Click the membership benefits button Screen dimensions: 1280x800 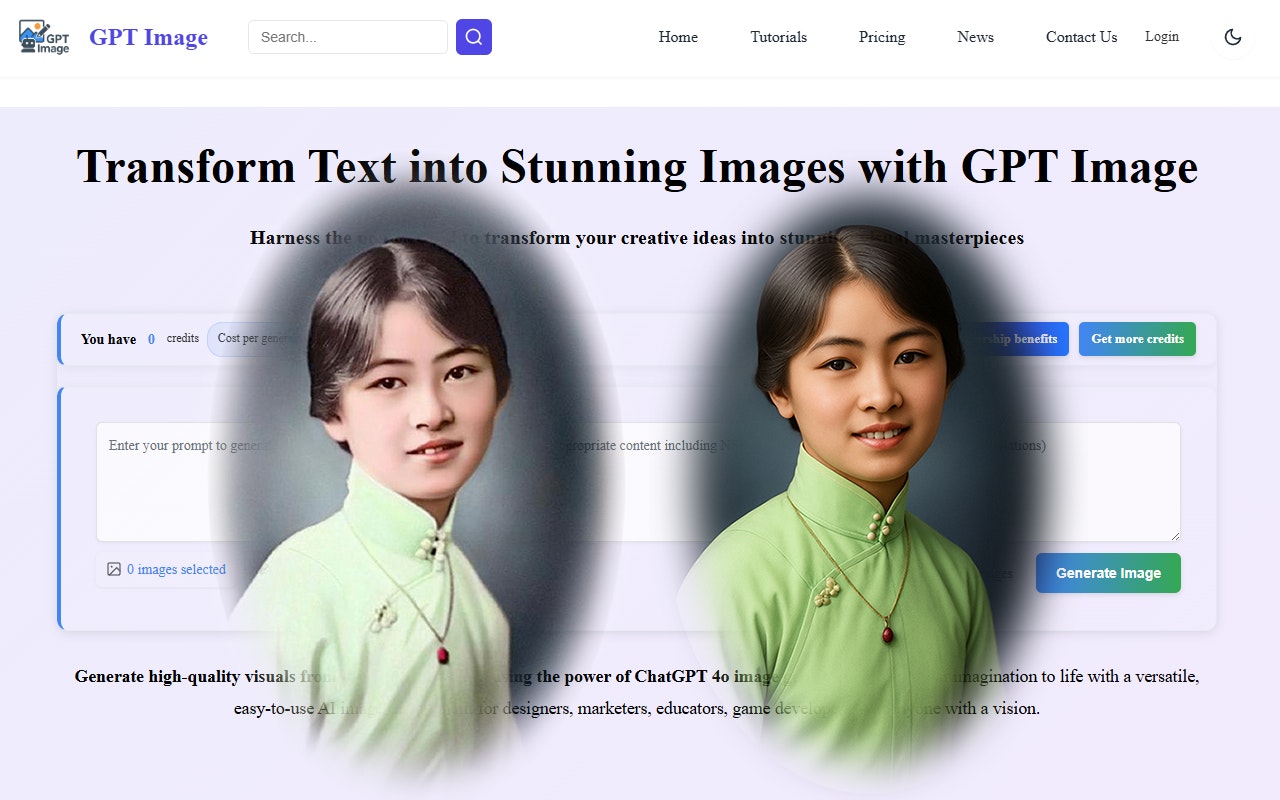(1012, 339)
